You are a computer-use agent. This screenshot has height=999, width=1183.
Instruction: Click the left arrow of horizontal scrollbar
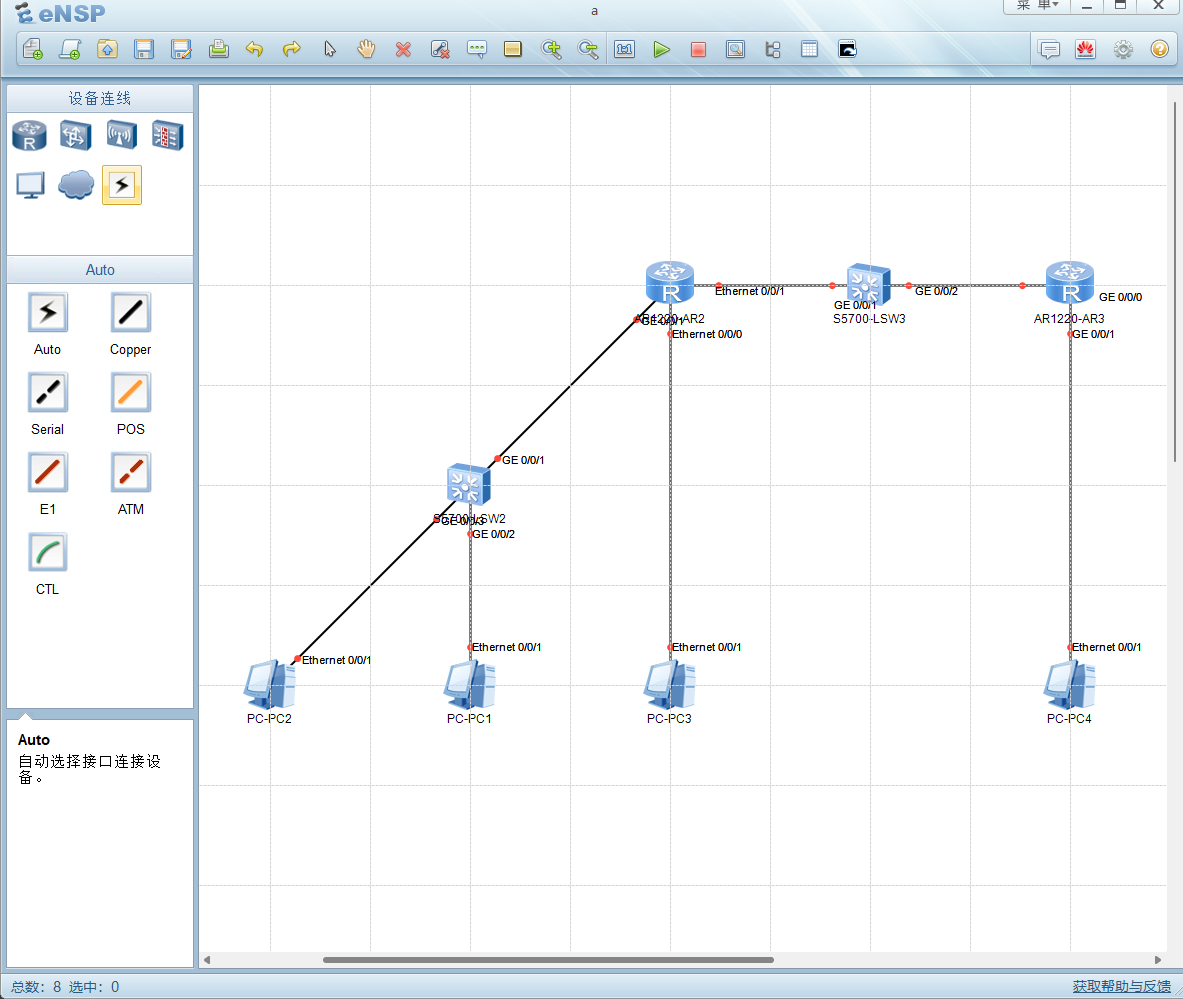point(207,960)
